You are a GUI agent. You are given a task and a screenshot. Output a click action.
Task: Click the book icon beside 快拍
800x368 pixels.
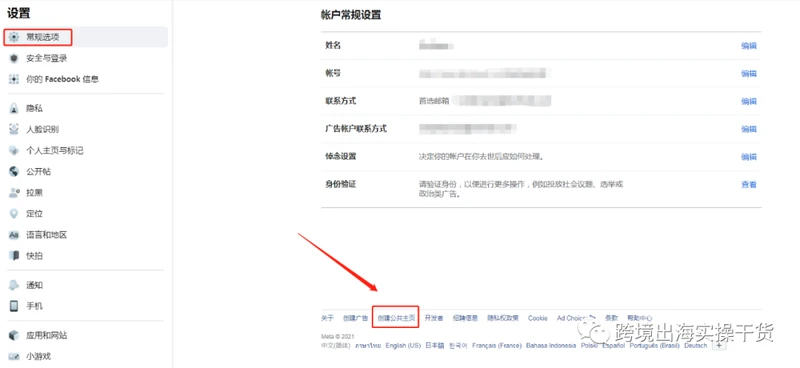pos(14,256)
